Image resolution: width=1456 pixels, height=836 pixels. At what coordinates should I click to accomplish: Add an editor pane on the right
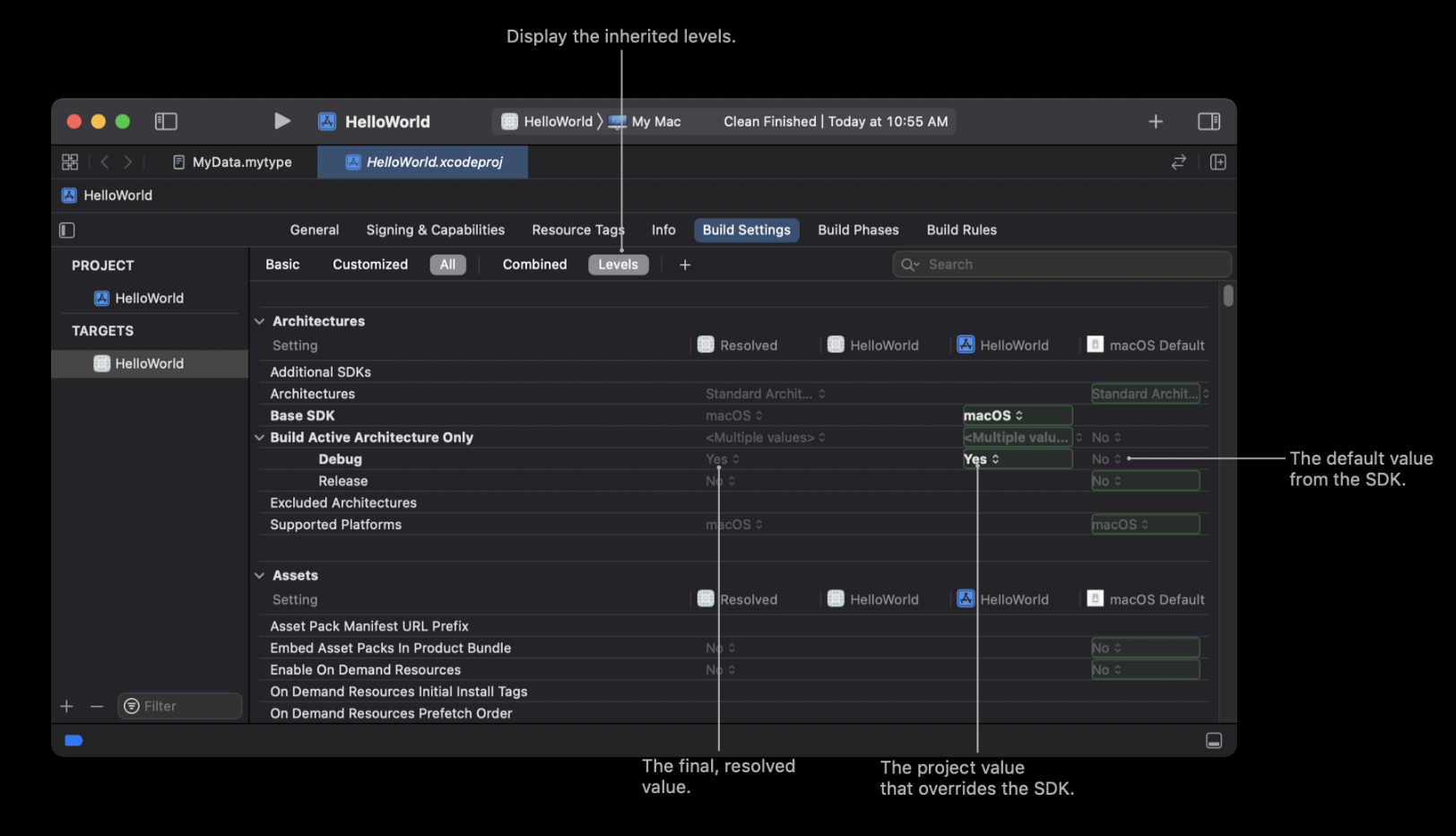tap(1218, 161)
